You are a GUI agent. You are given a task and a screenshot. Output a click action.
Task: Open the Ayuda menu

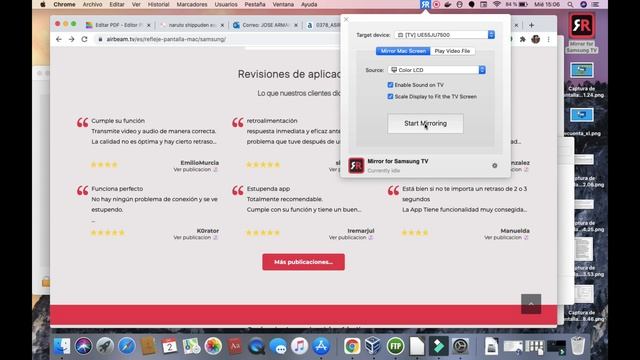(309, 4)
